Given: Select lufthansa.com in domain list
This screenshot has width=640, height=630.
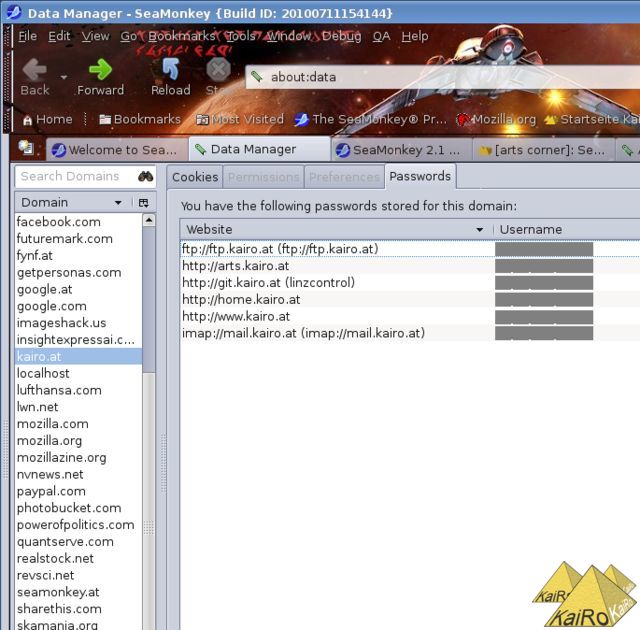Looking at the screenshot, I should point(79,390).
